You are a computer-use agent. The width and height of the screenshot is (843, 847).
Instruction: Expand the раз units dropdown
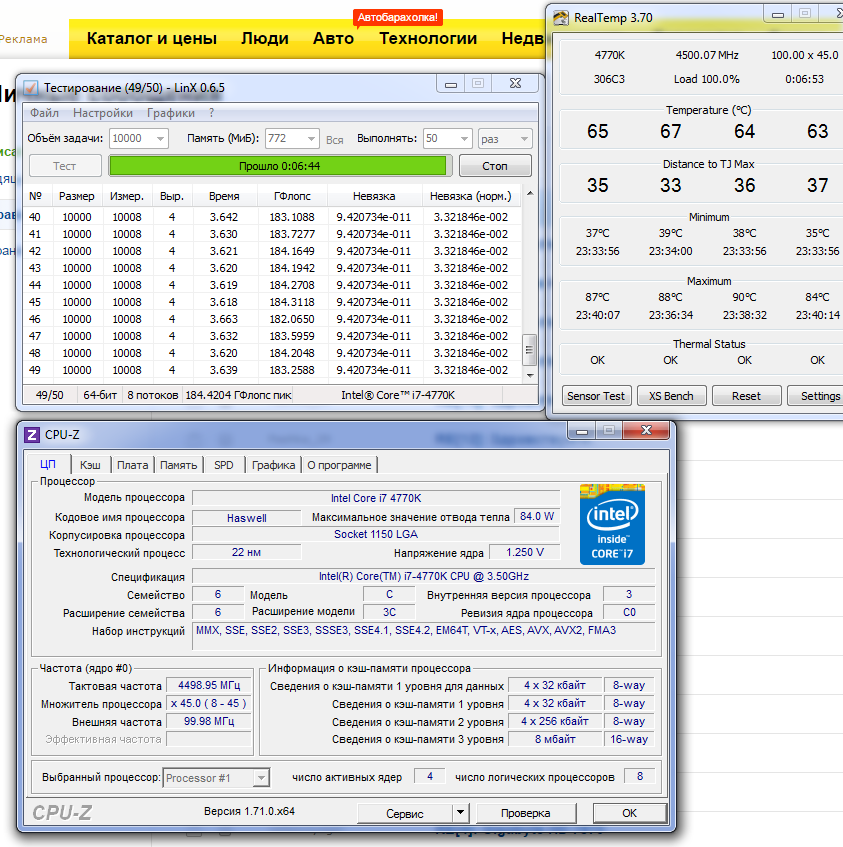(524, 139)
